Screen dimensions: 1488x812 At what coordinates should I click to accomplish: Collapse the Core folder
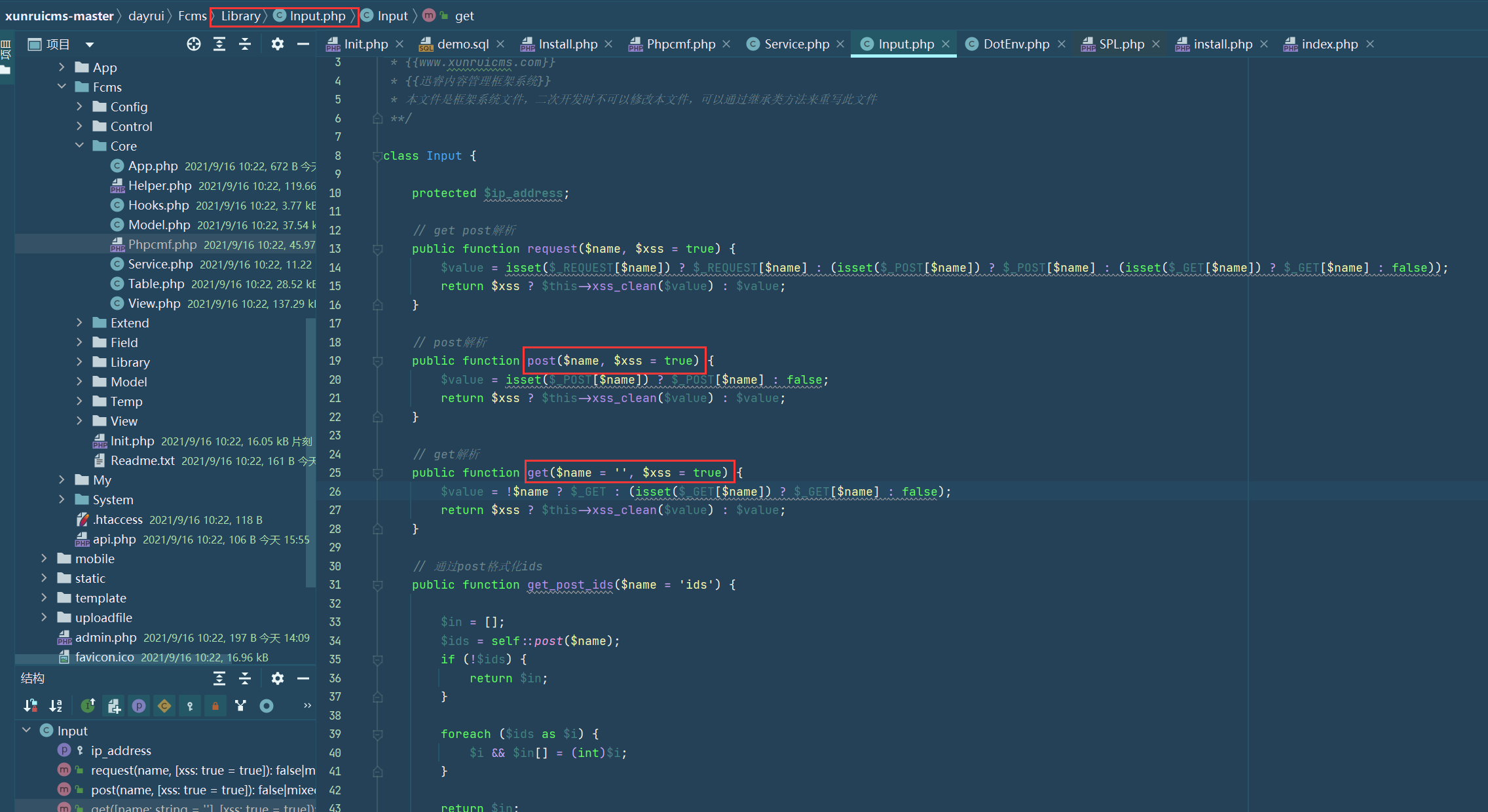[x=79, y=145]
